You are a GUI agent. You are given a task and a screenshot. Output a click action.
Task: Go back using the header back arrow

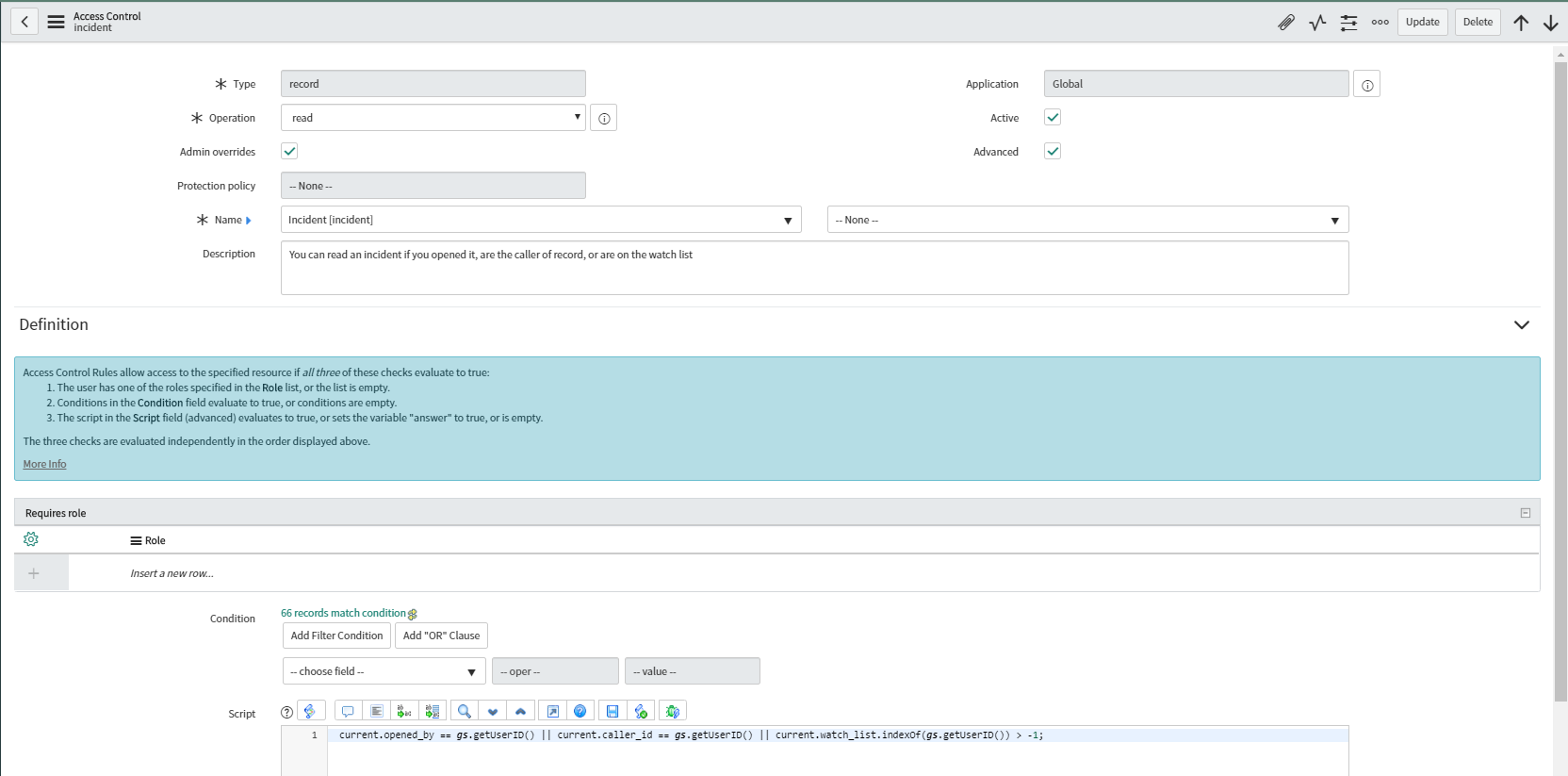tap(24, 22)
